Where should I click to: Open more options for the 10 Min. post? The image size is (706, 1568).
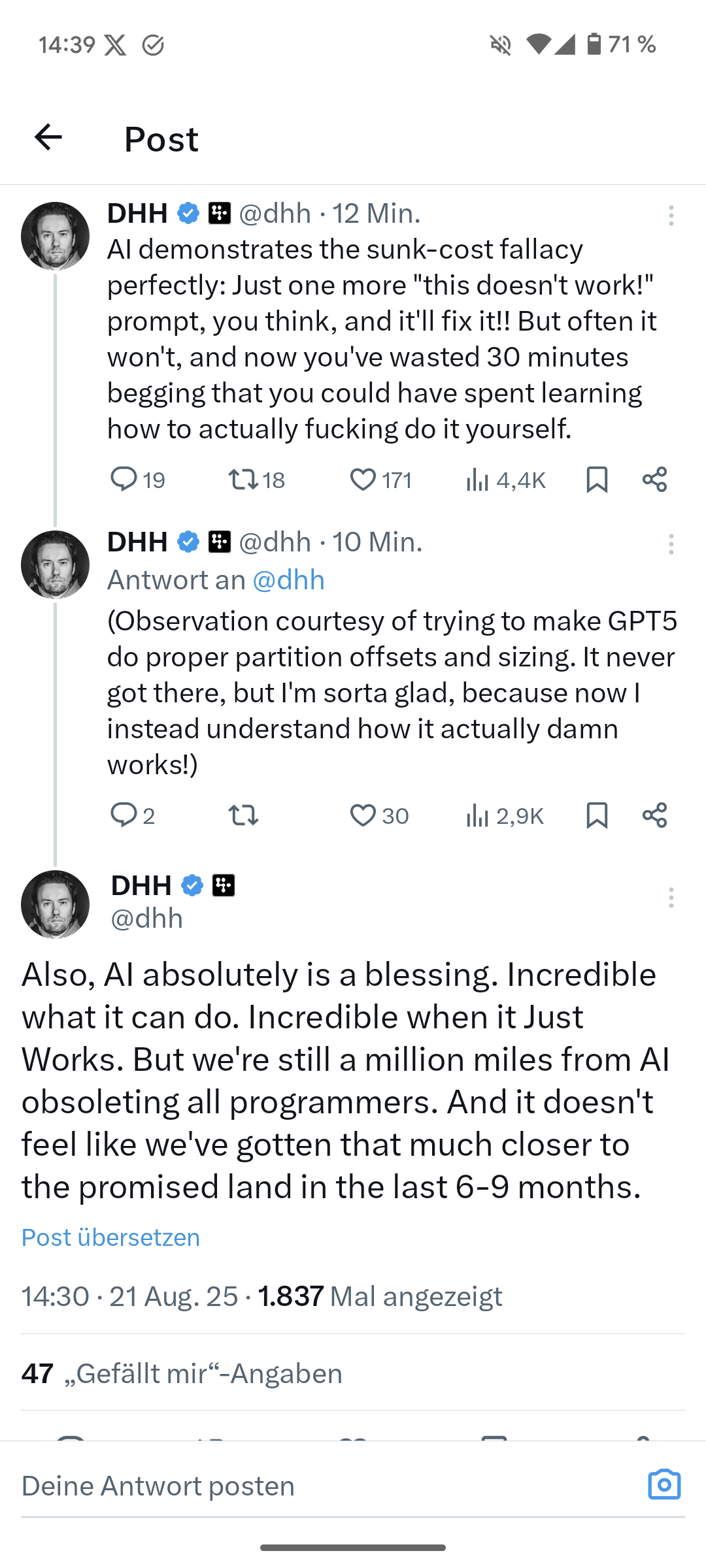tap(671, 544)
